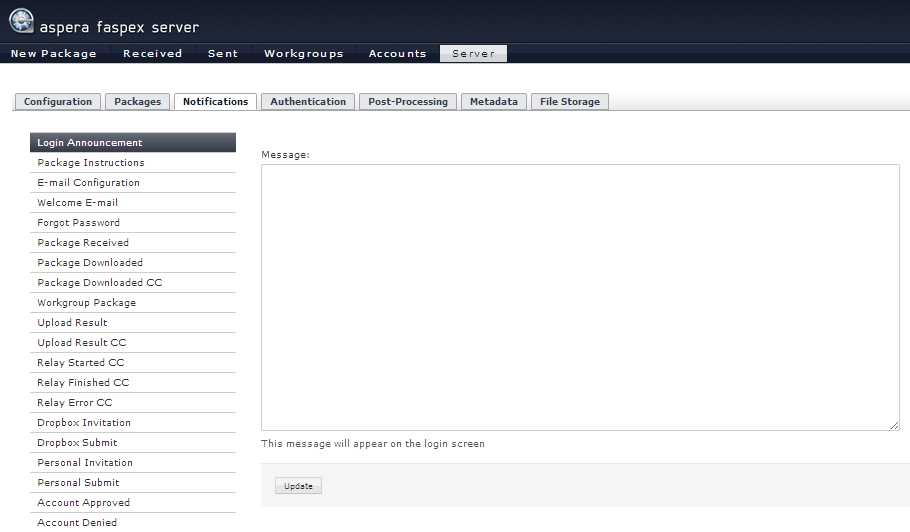Select Account Denied notification
Image resolution: width=910 pixels, height=532 pixels.
click(133, 523)
